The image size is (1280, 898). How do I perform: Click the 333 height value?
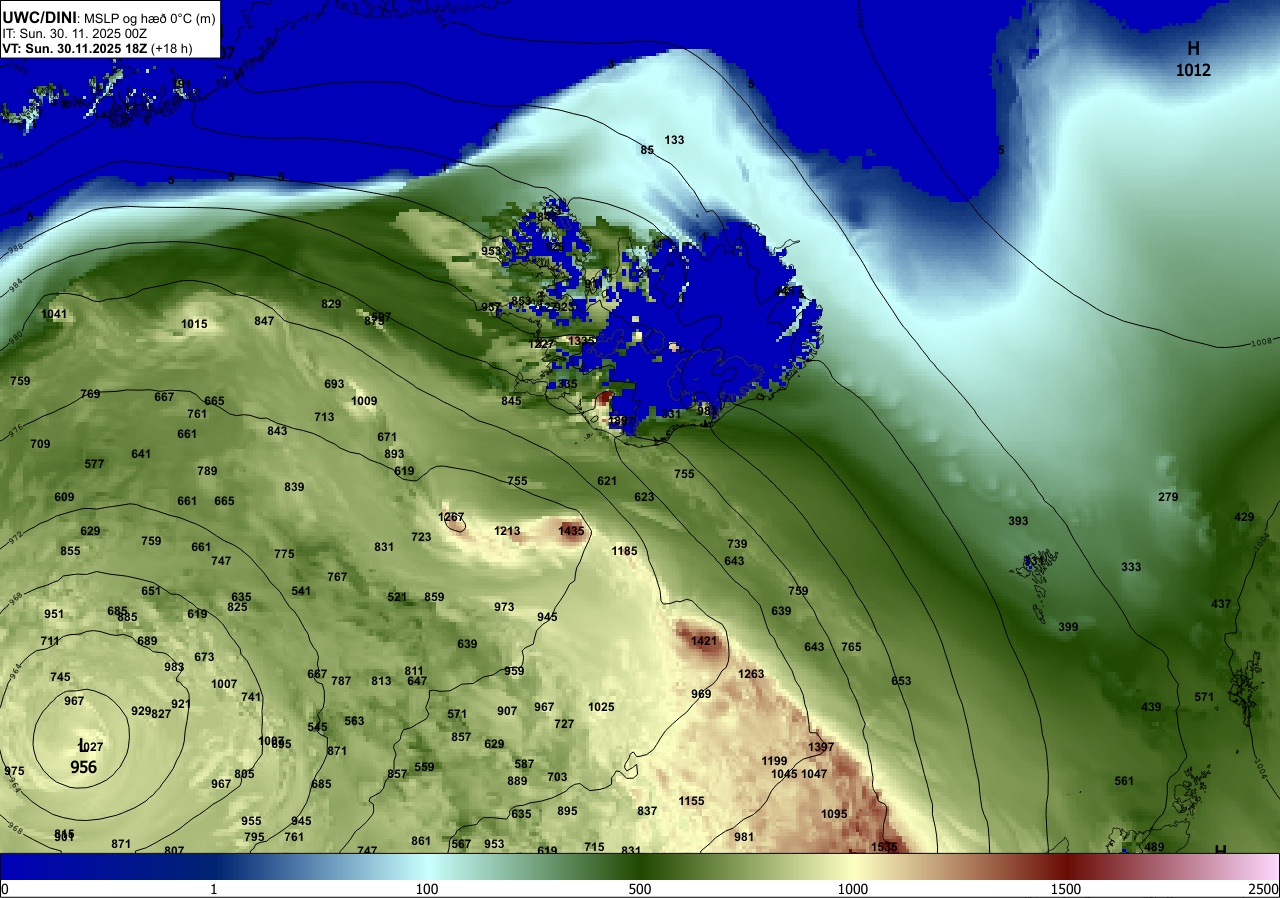pyautogui.click(x=1131, y=567)
